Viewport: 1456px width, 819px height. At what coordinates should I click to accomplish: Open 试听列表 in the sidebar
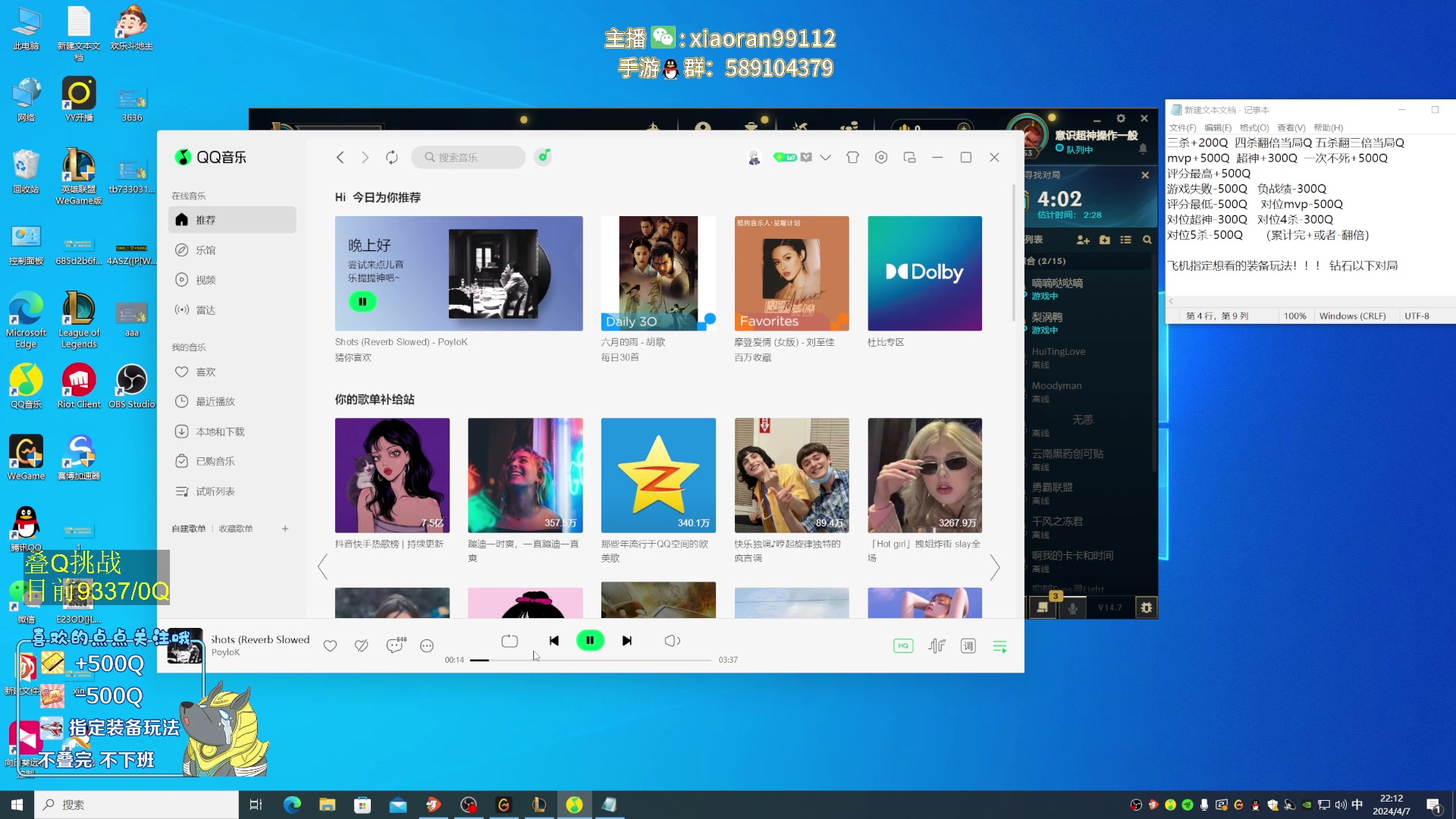(232, 491)
